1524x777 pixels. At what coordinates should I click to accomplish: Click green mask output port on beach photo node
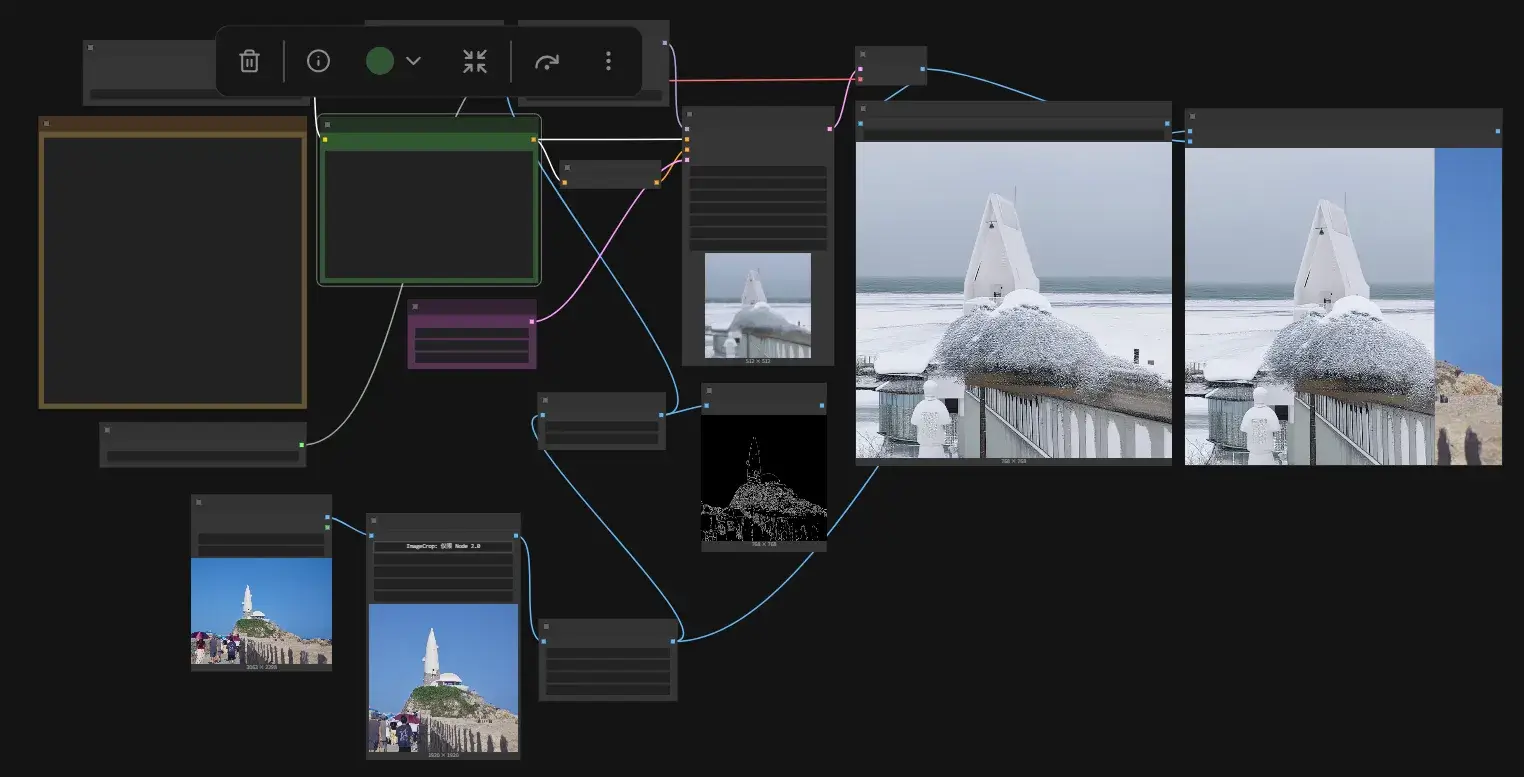(327, 527)
